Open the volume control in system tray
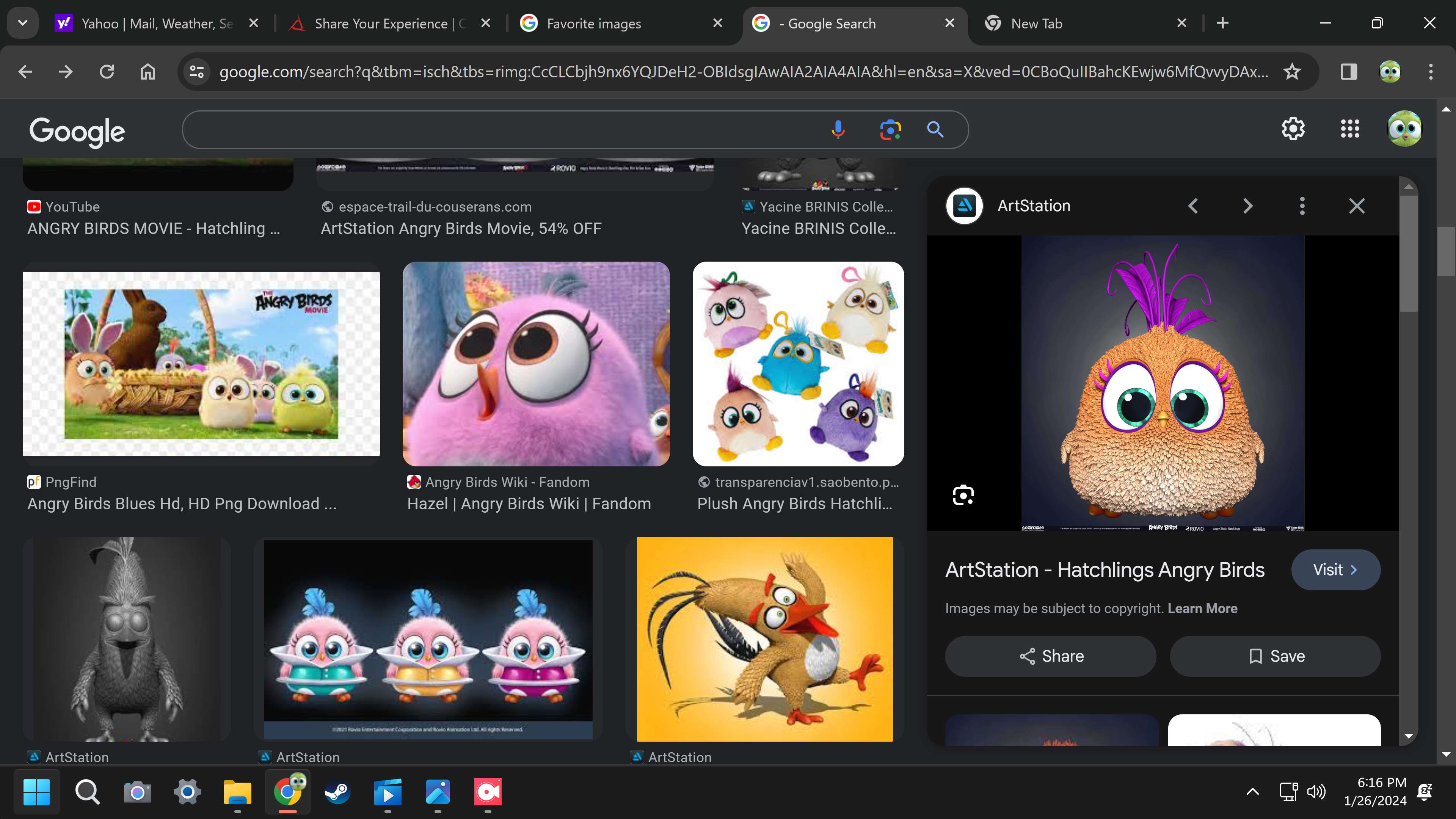Screen dimensions: 1456x819 click(x=1316, y=791)
